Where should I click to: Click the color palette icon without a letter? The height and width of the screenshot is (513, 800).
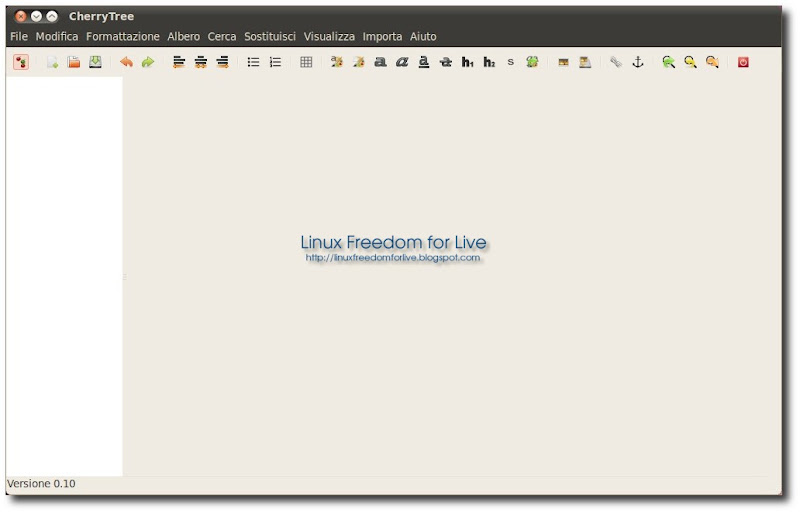(x=359, y=62)
